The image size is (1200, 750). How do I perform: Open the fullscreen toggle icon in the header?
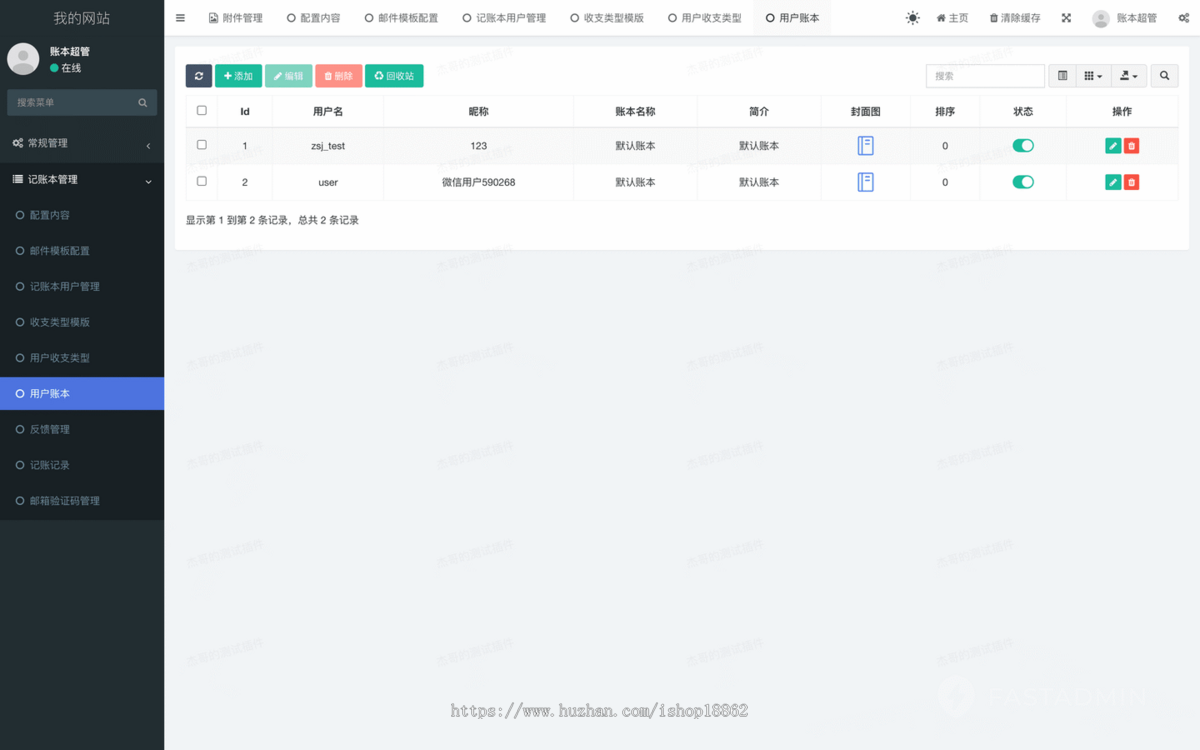tap(1064, 17)
